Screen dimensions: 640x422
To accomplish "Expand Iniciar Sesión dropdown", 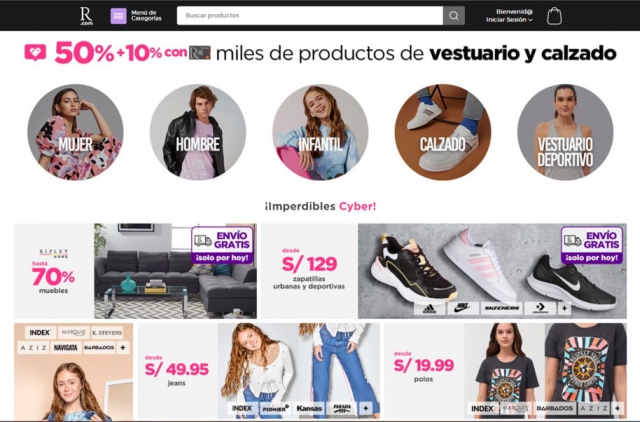I will coord(509,20).
